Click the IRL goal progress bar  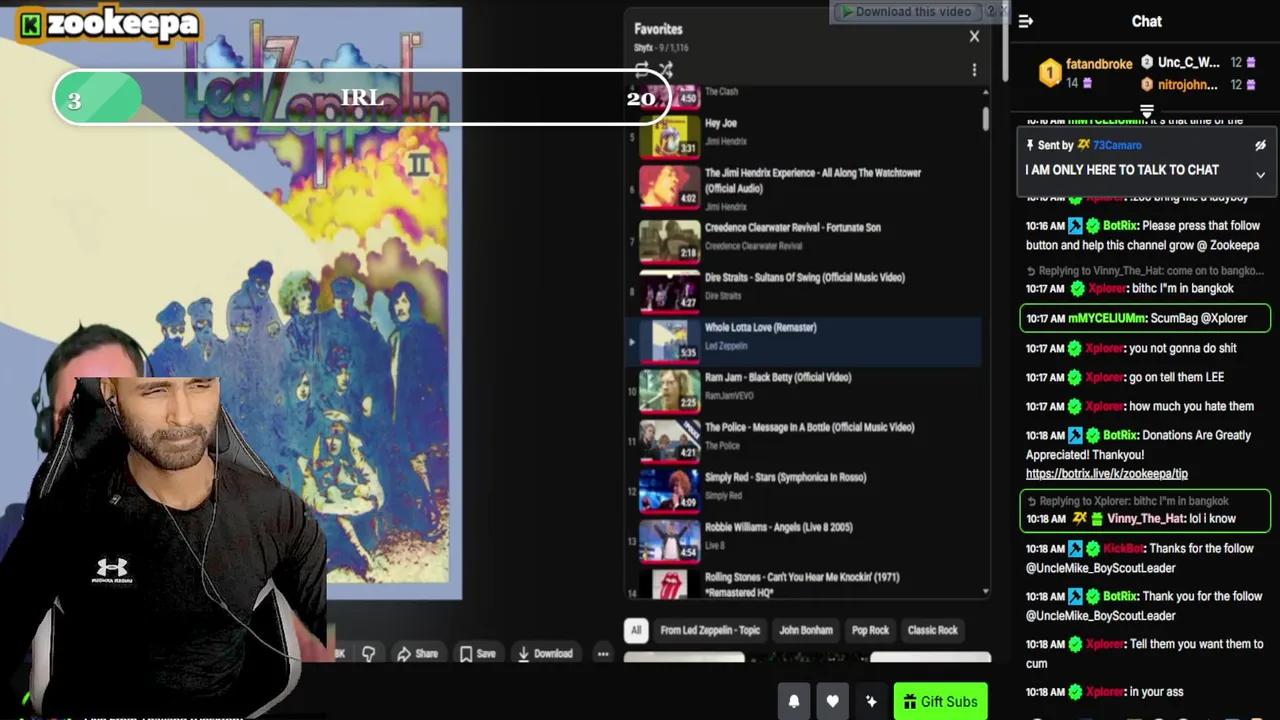coord(362,98)
